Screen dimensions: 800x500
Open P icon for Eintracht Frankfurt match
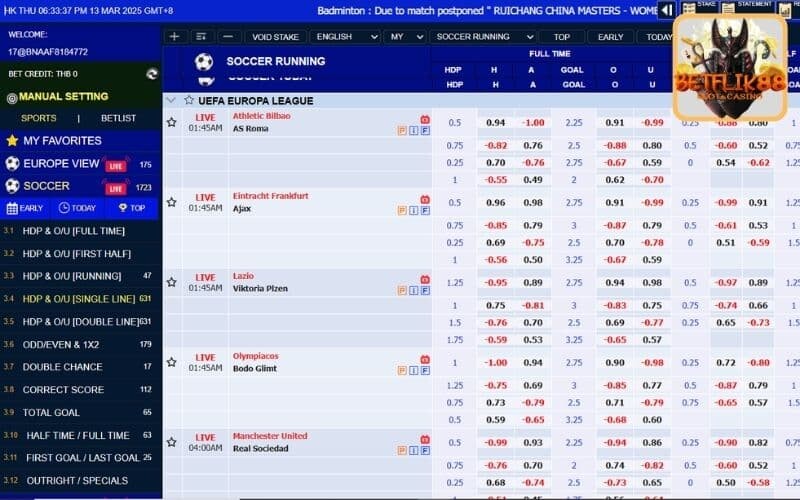point(402,211)
